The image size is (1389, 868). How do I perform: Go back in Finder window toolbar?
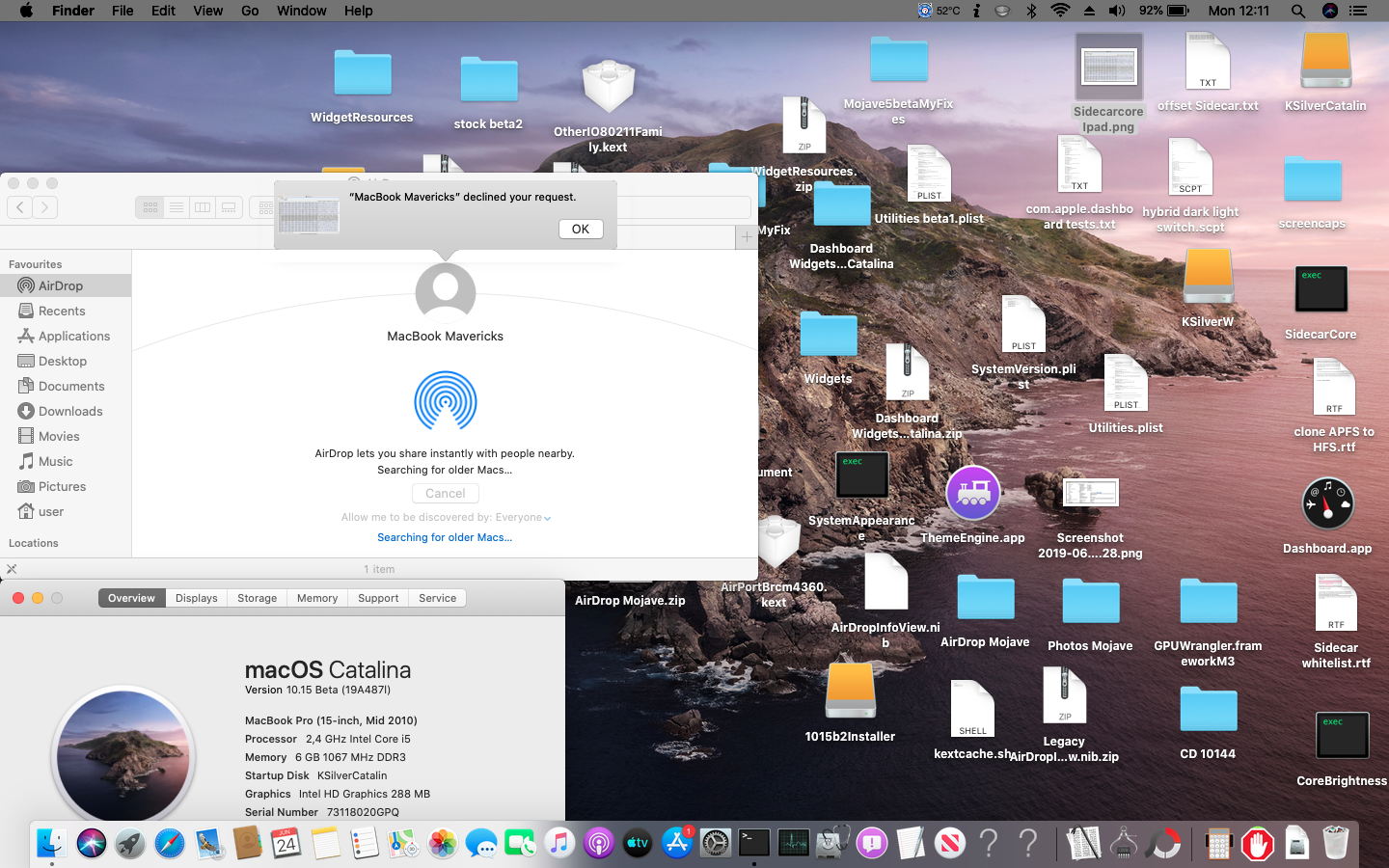(x=20, y=206)
